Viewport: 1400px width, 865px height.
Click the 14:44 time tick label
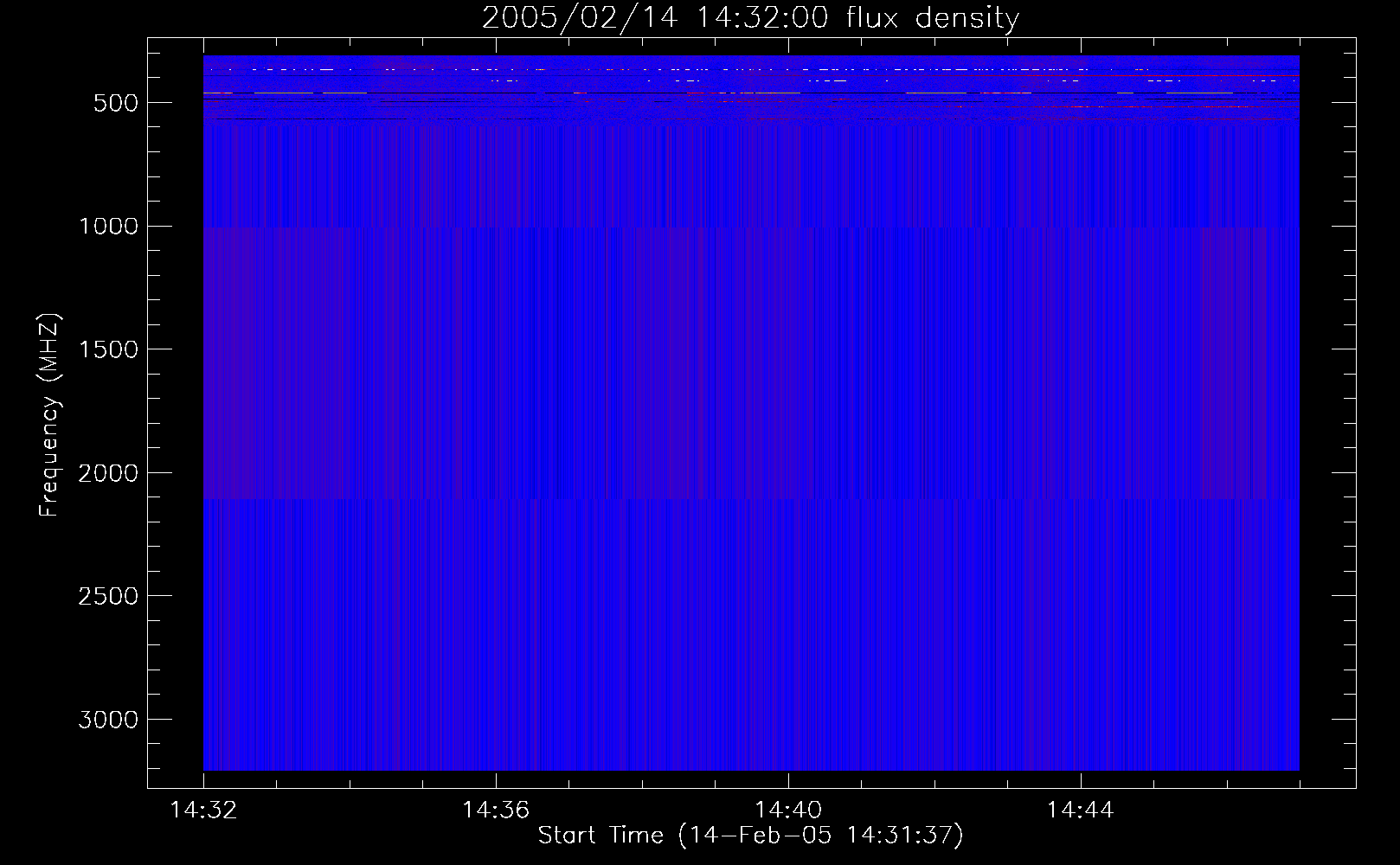pos(1080,811)
